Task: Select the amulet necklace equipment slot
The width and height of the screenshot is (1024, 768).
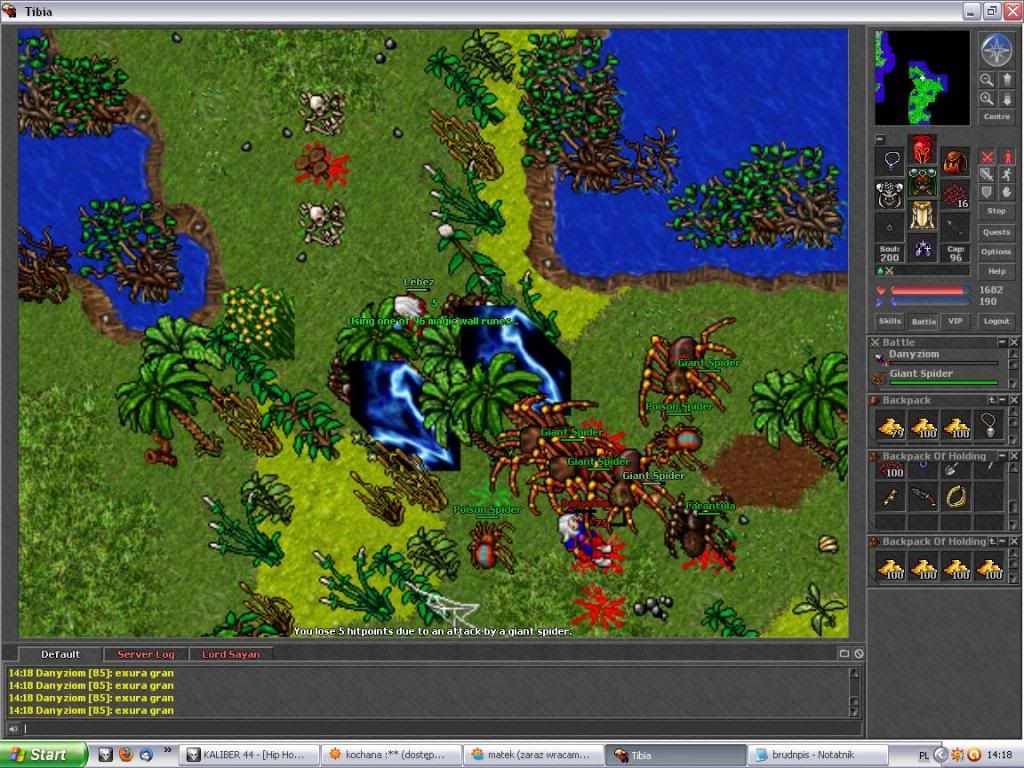Action: tap(889, 161)
